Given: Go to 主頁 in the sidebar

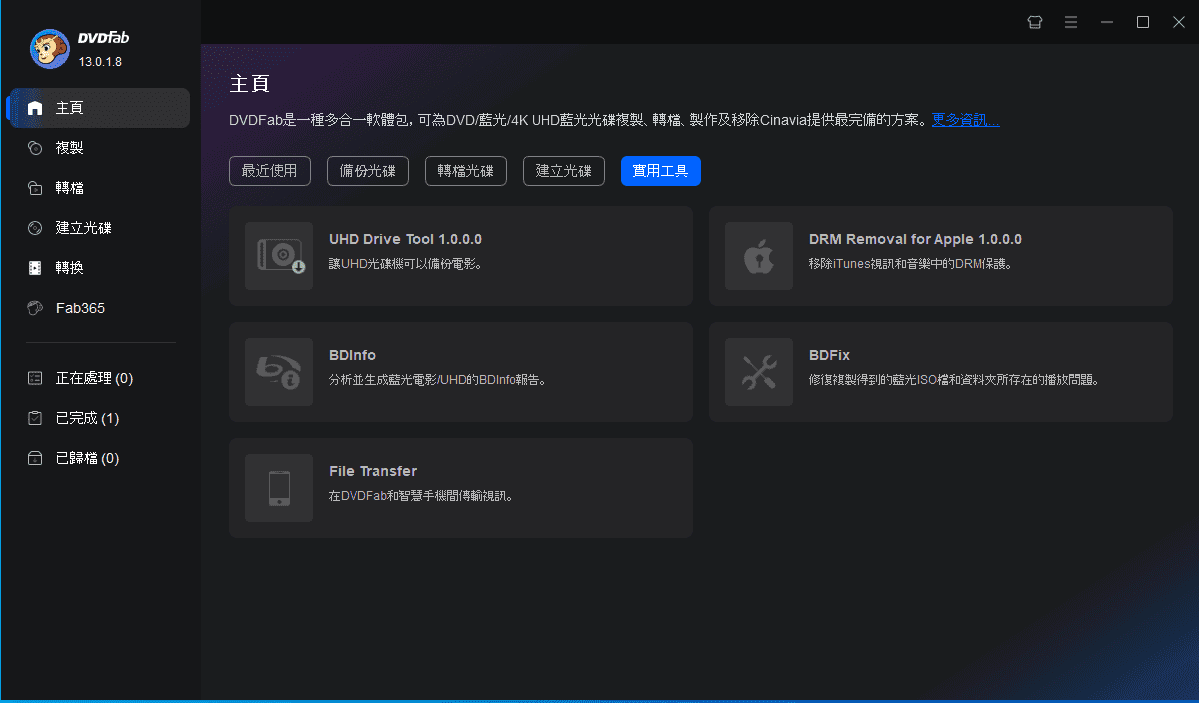Looking at the screenshot, I should coord(99,108).
